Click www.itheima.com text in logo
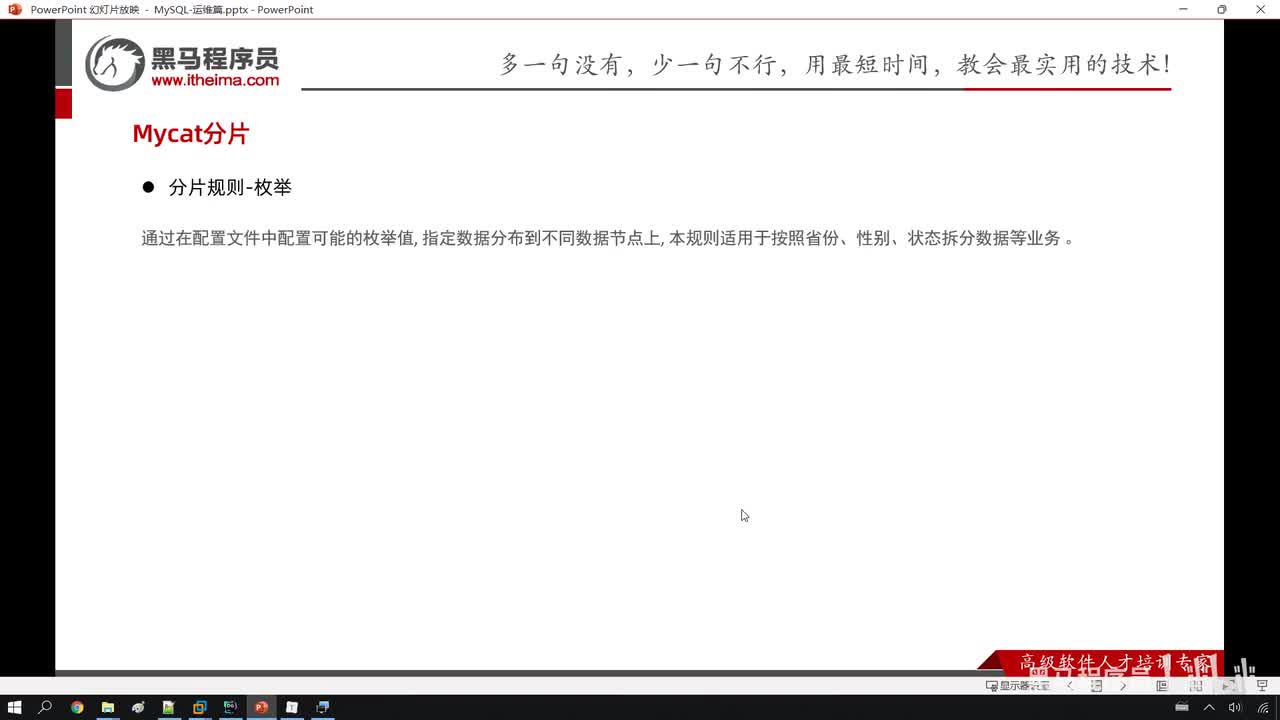Image resolution: width=1280 pixels, height=720 pixels. [215, 80]
